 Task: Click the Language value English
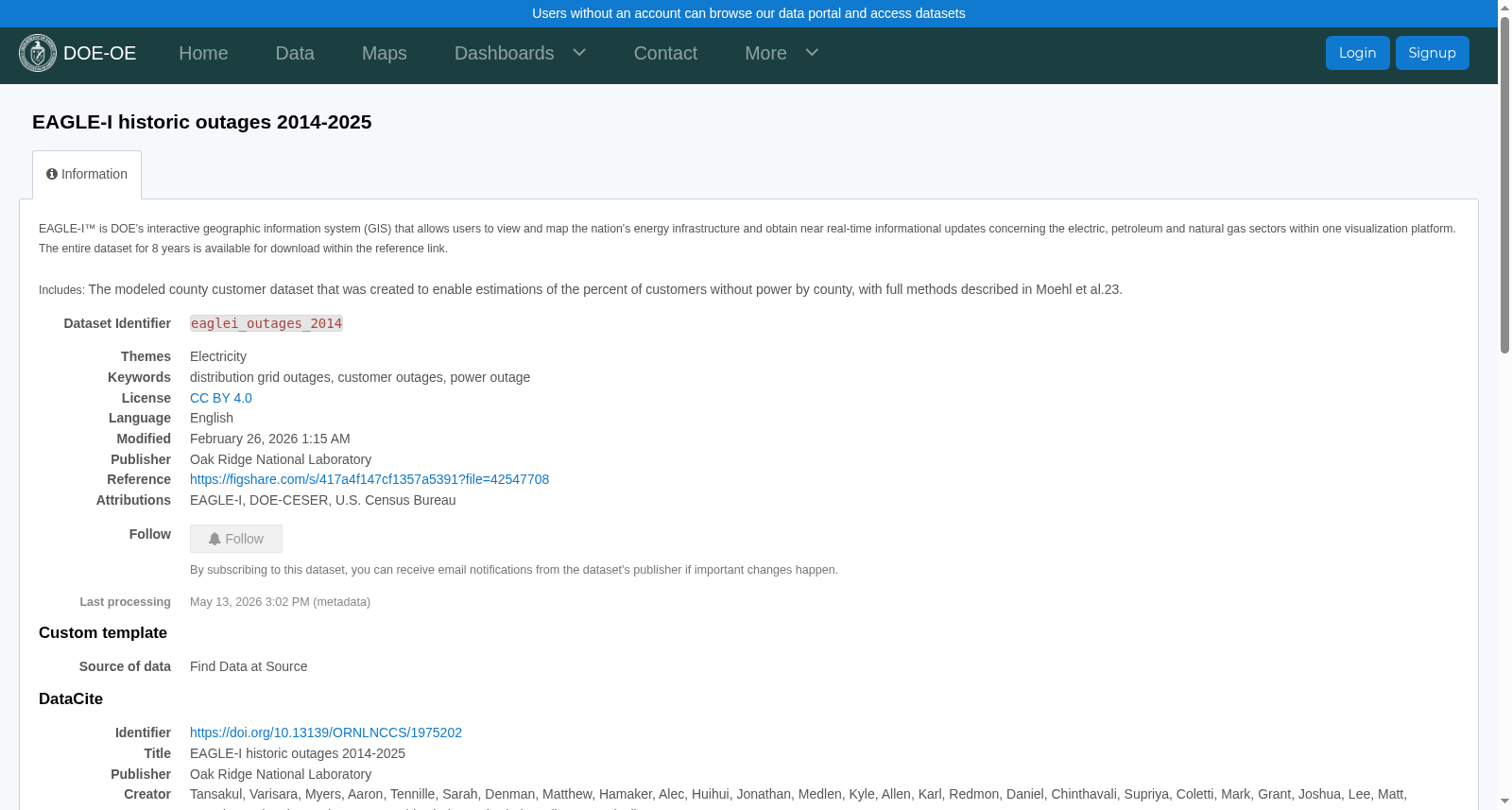212,418
